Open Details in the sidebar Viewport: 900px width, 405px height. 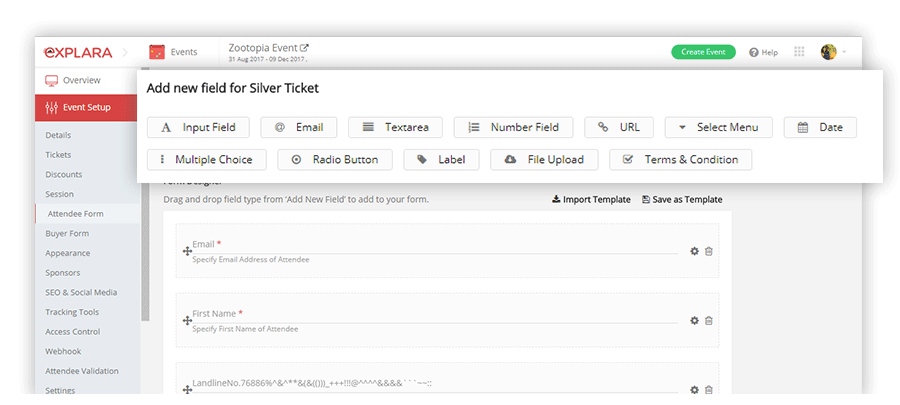(59, 135)
